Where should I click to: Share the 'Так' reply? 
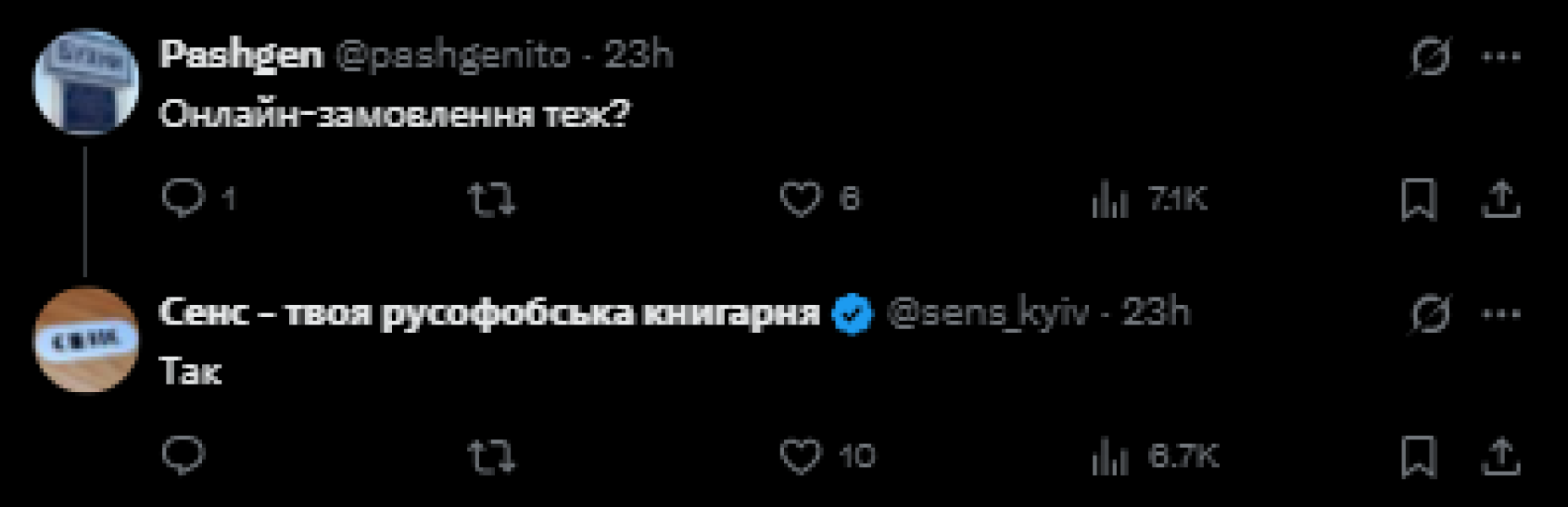[1500, 457]
